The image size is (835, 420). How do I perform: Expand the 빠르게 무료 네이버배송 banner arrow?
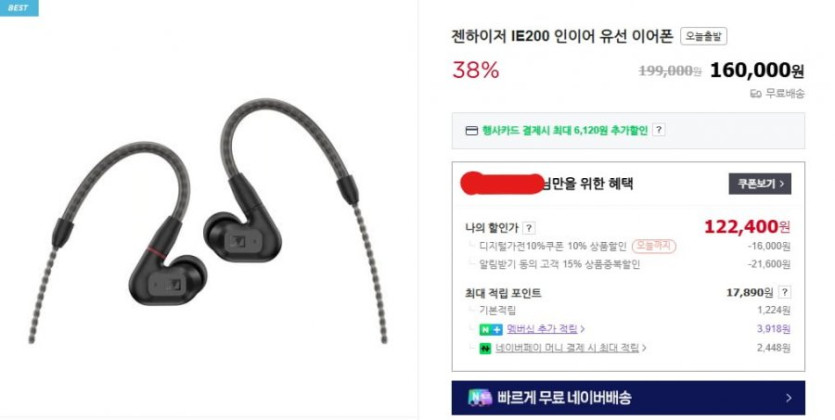pos(789,398)
